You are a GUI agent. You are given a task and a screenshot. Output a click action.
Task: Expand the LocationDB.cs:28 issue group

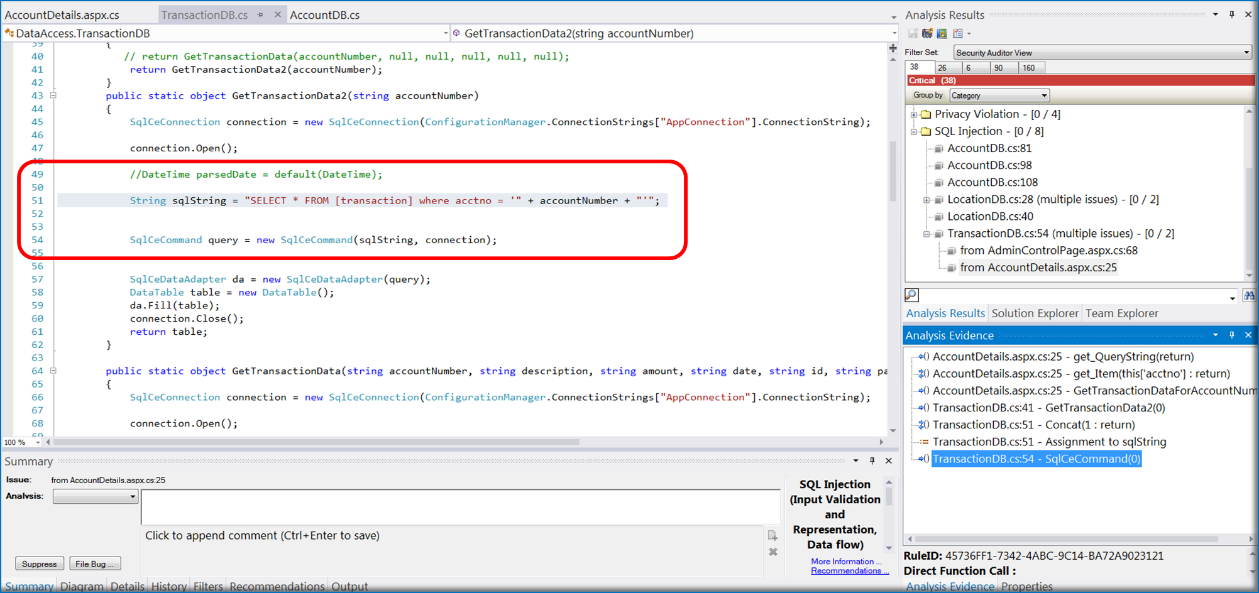click(x=925, y=199)
